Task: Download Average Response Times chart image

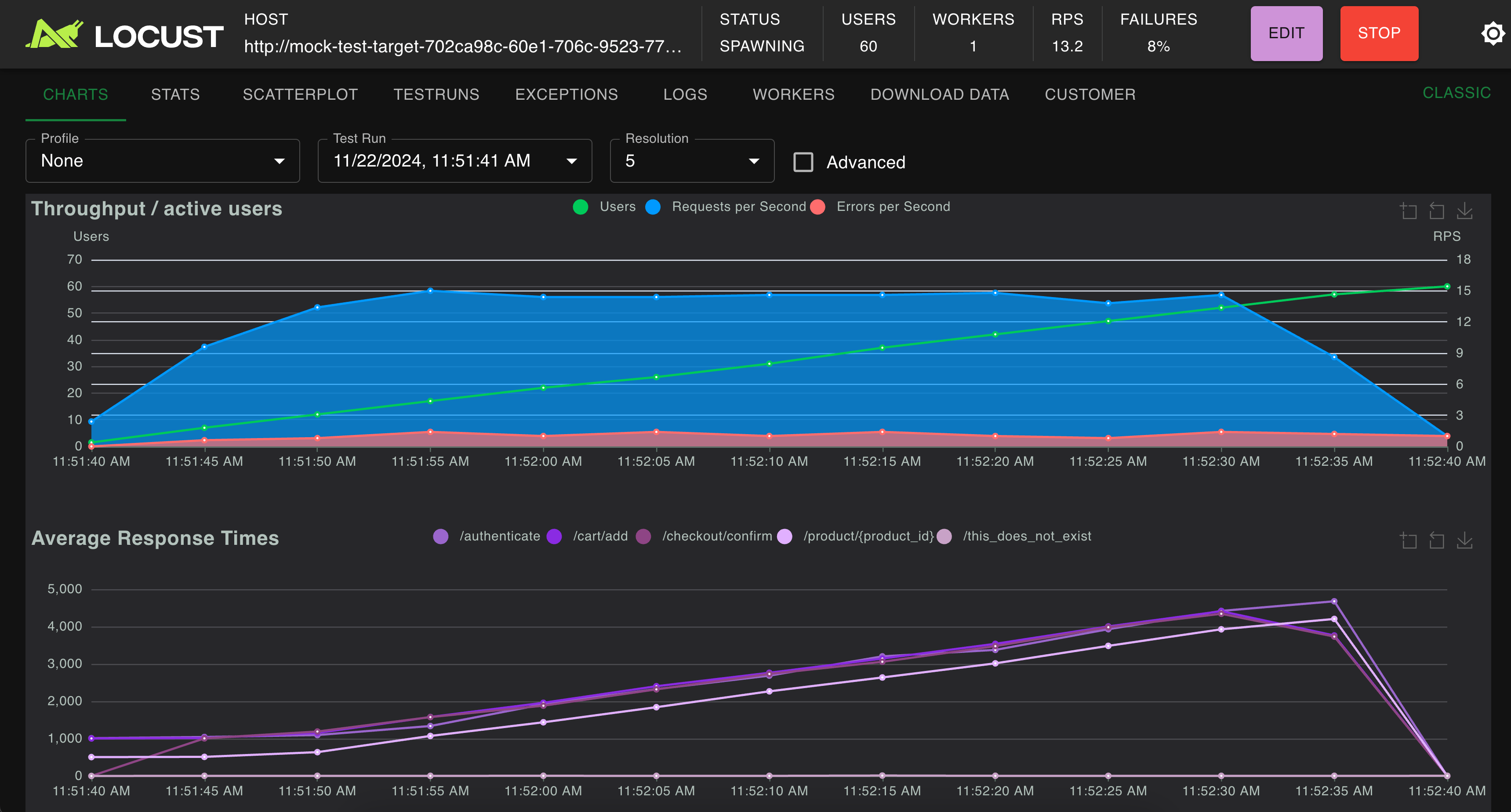Action: tap(1465, 540)
